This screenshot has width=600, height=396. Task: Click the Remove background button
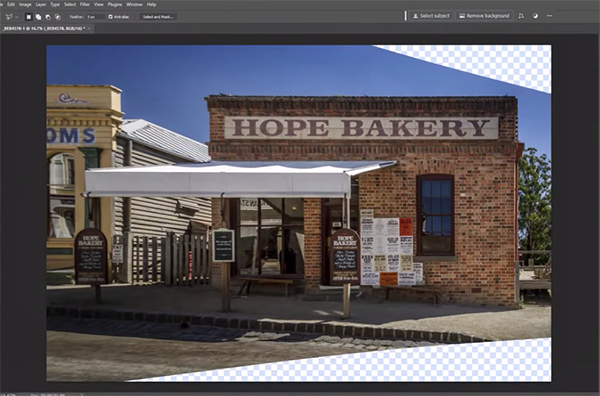(x=484, y=16)
